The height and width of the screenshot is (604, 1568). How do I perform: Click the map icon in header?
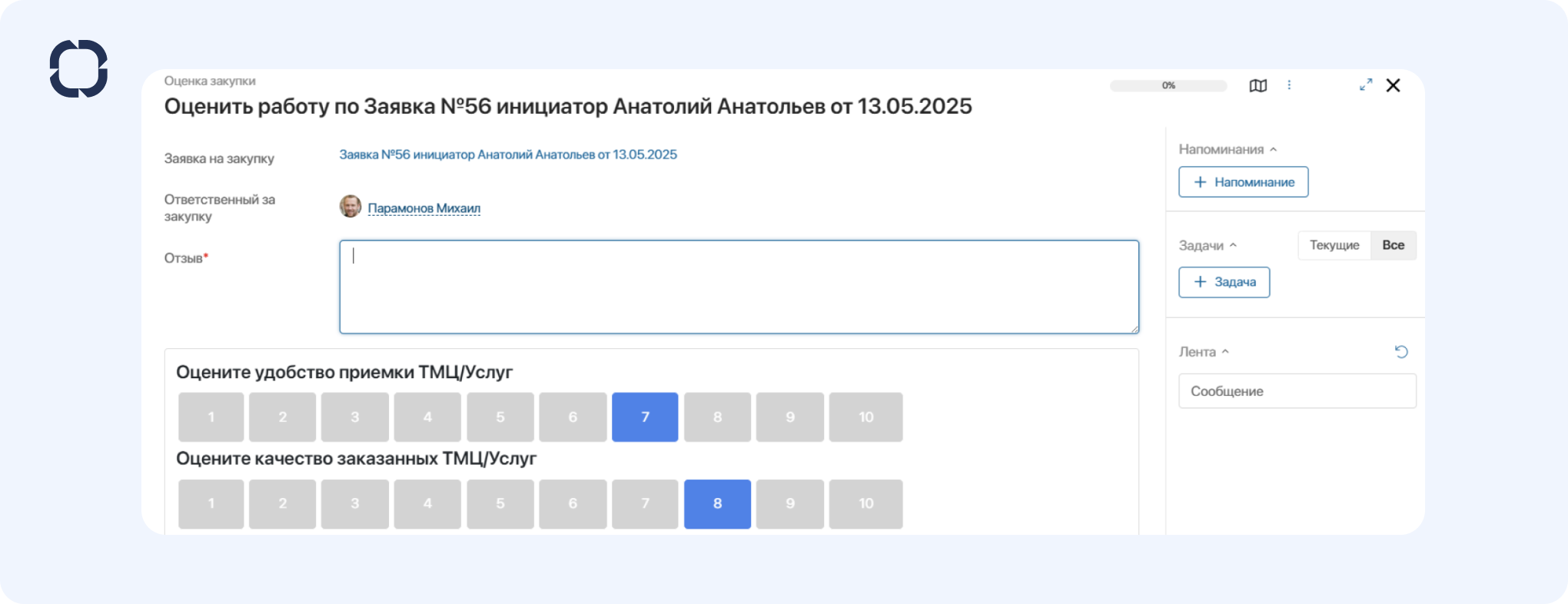(x=1257, y=85)
